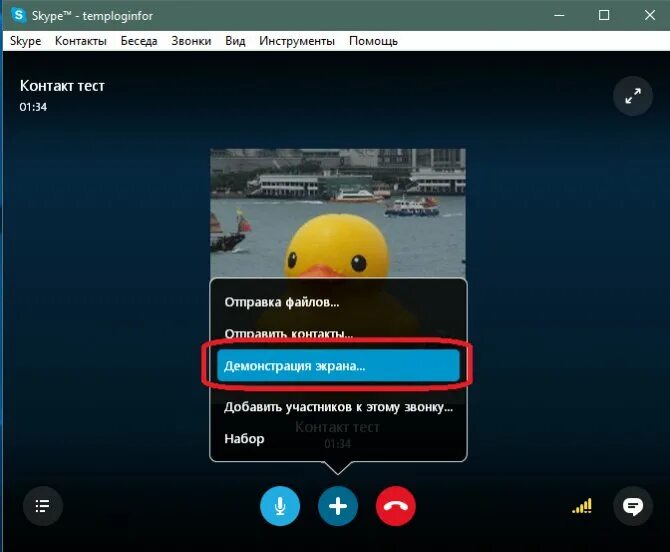Open the Вид menu
670x552 pixels.
(235, 41)
